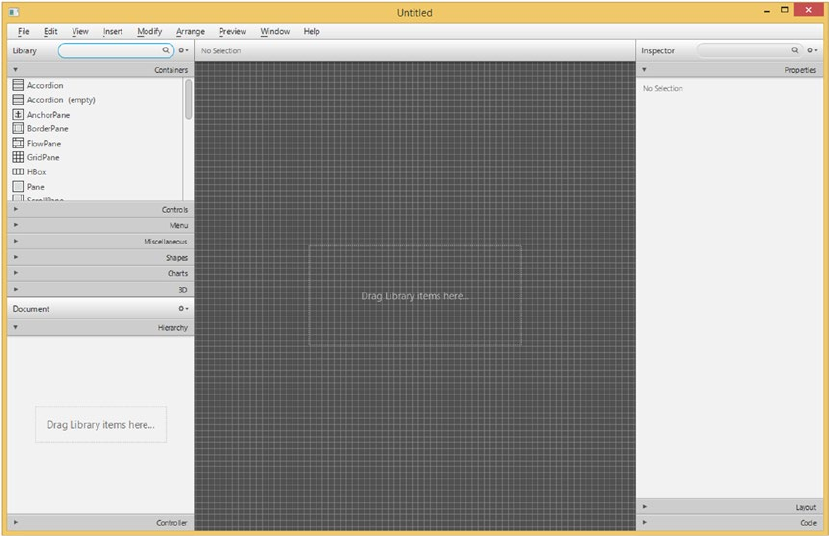The height and width of the screenshot is (536, 829).
Task: Open the Insert menu
Action: (113, 31)
